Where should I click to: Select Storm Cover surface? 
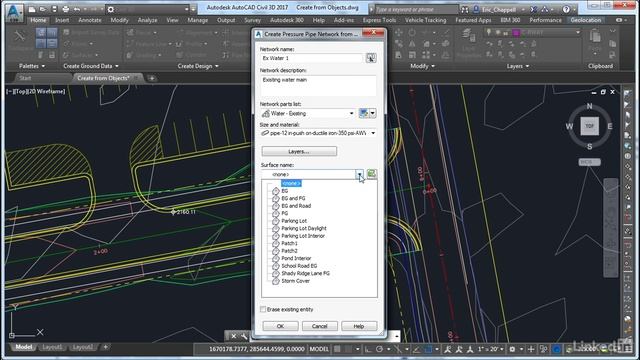295,281
